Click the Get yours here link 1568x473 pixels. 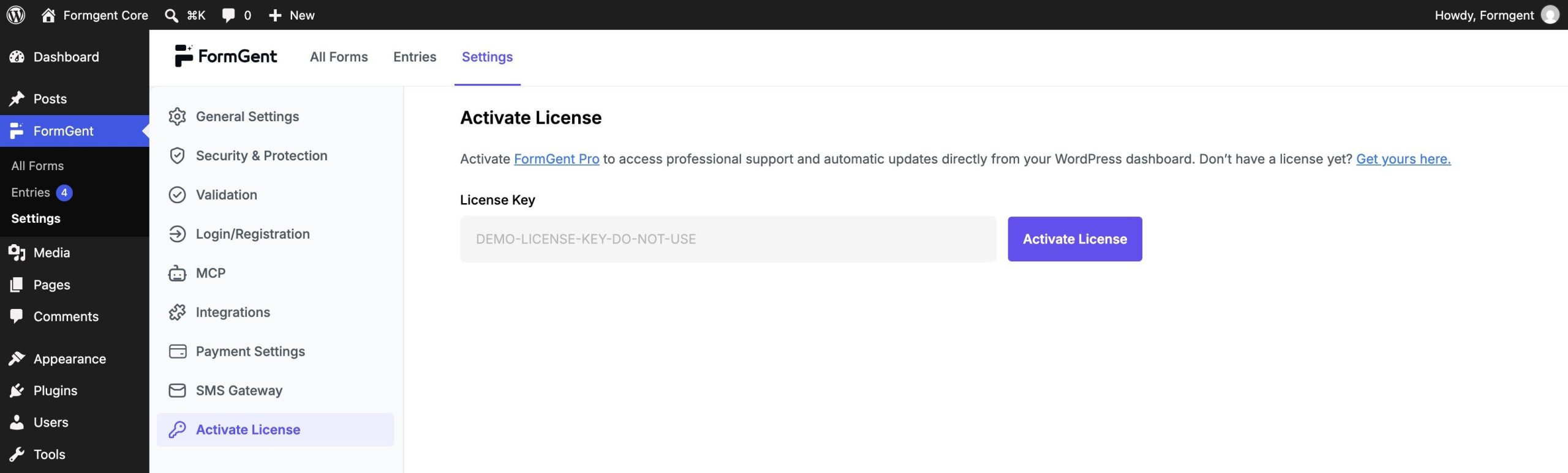point(1403,159)
